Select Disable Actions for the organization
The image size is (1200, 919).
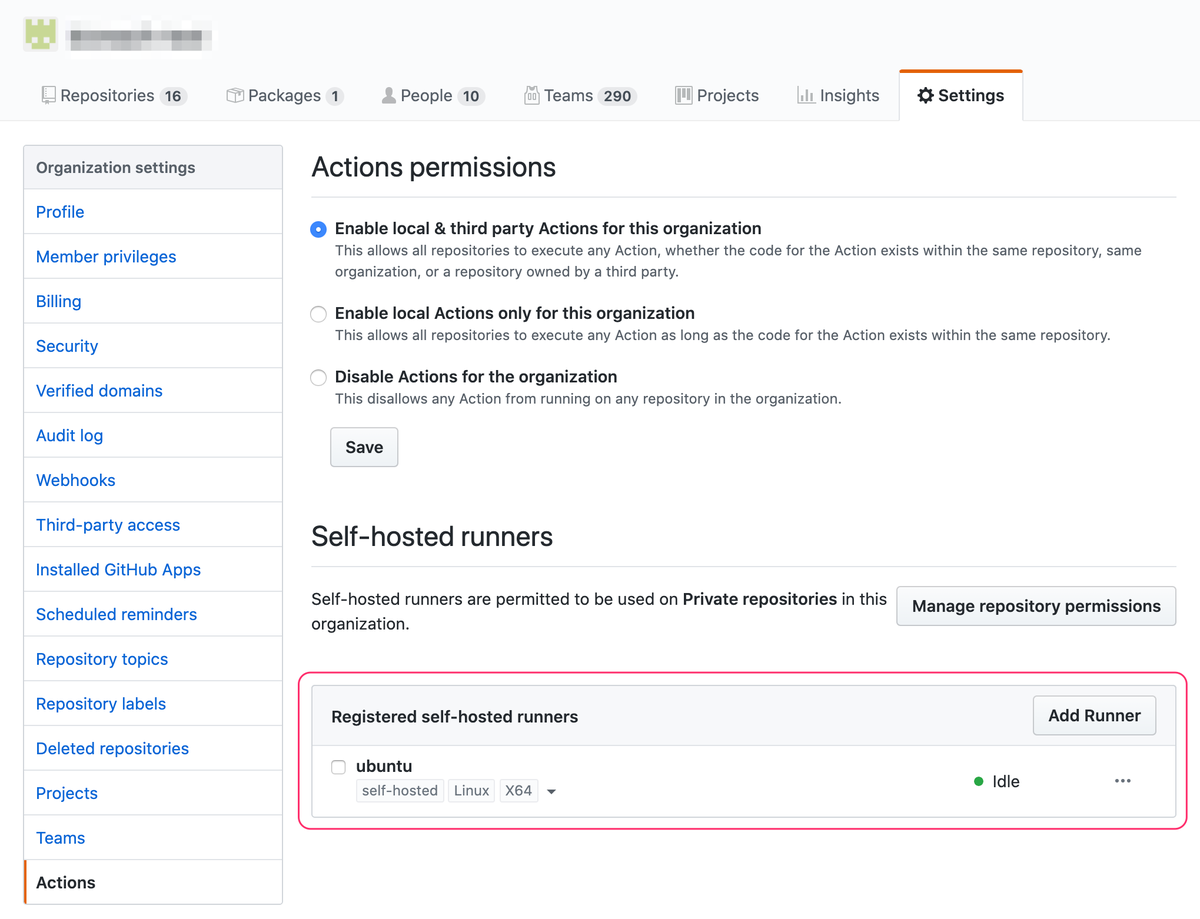click(x=319, y=378)
